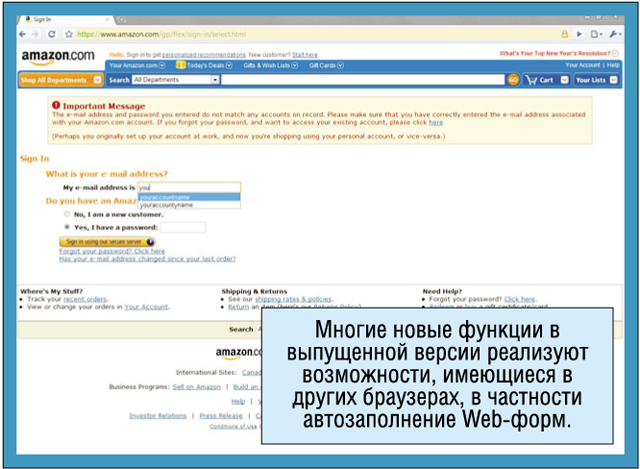The image size is (640, 469).
Task: Open 'shipping rates & policies' link
Action: 293,299
